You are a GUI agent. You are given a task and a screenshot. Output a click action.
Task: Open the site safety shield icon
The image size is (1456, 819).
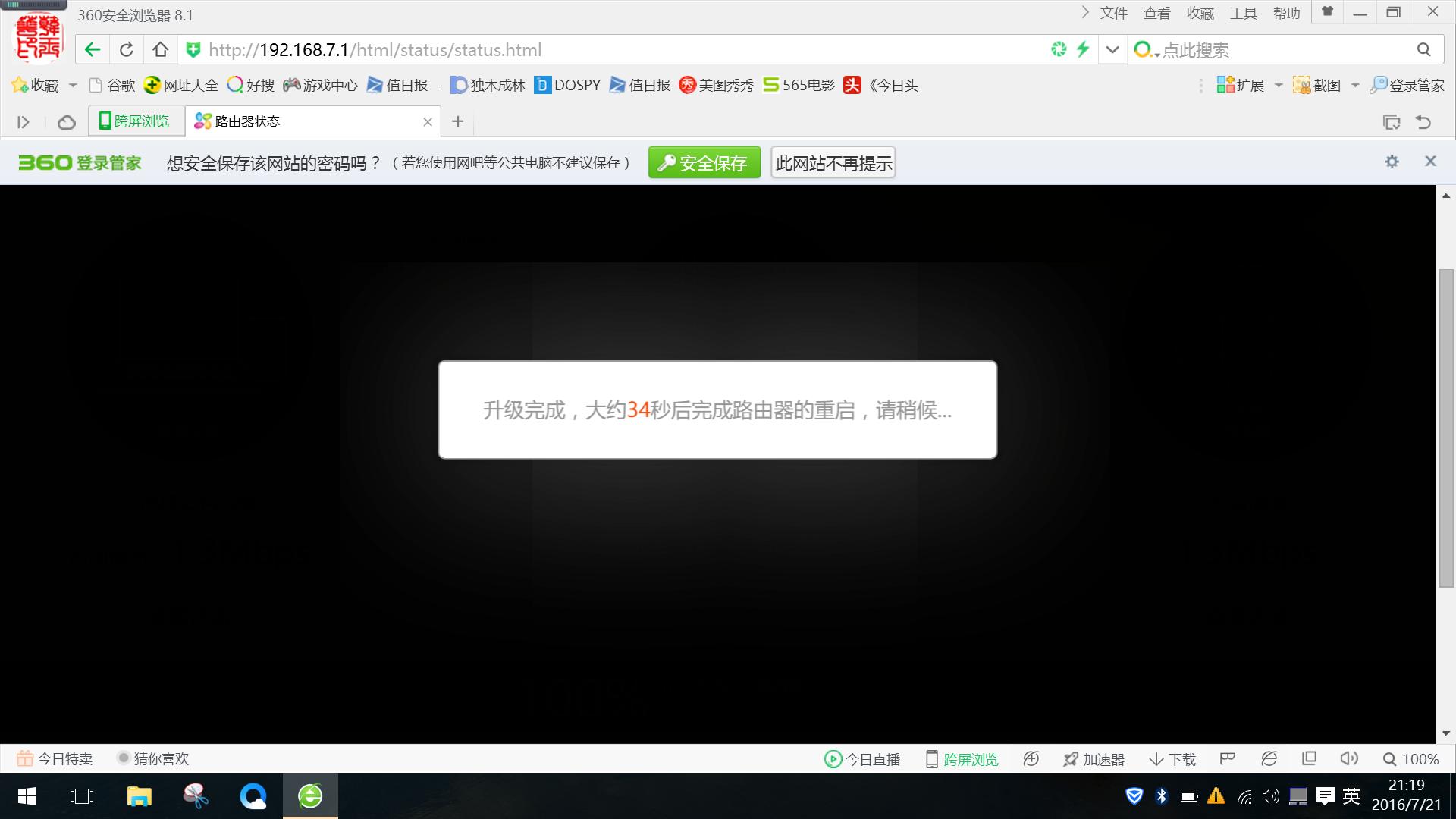coord(193,49)
